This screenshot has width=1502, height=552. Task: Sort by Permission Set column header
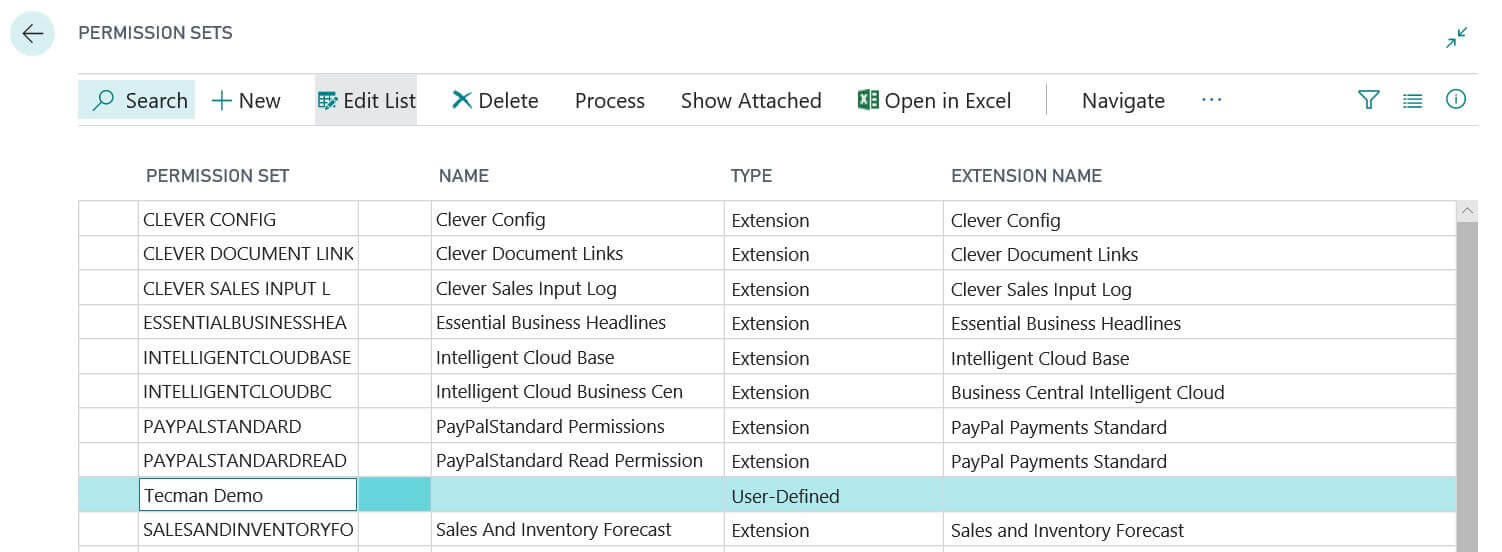tap(217, 176)
